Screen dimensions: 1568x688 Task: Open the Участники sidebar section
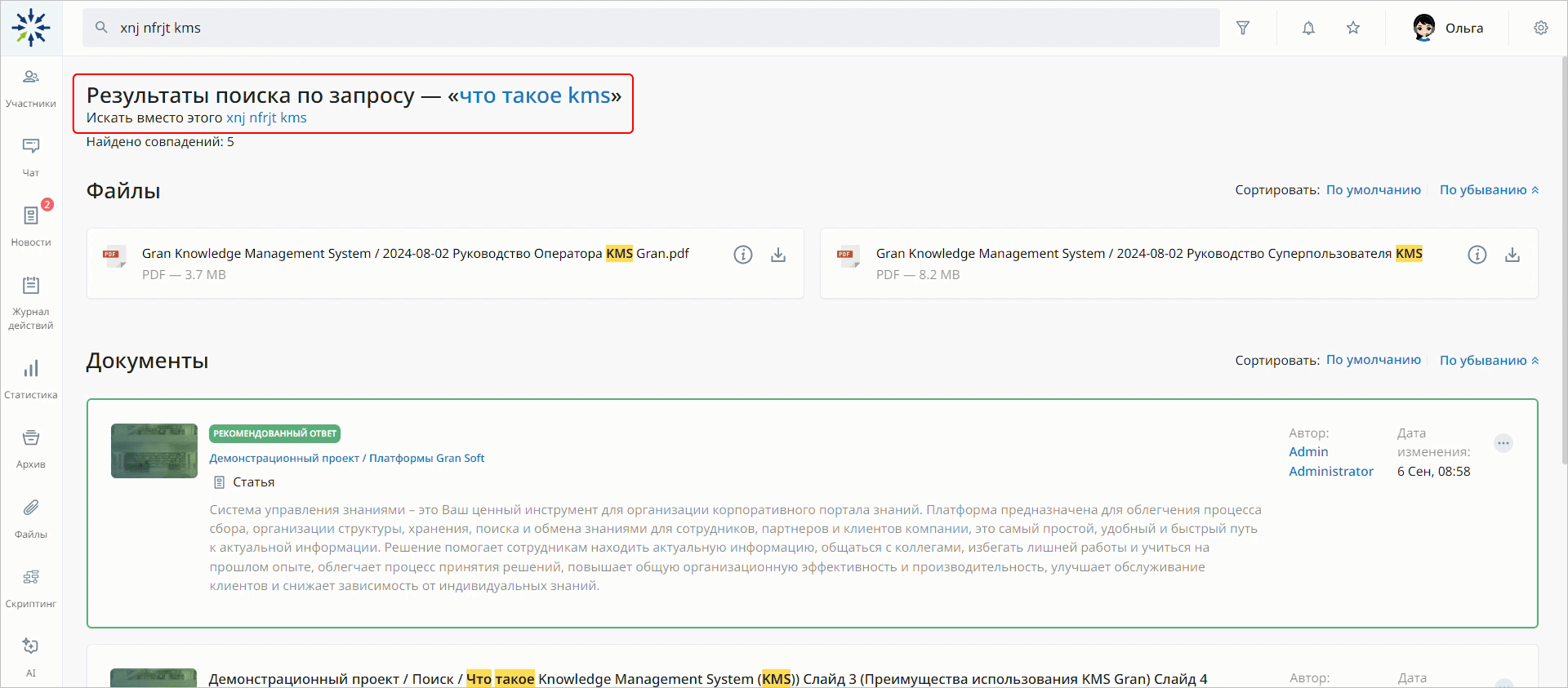point(31,89)
